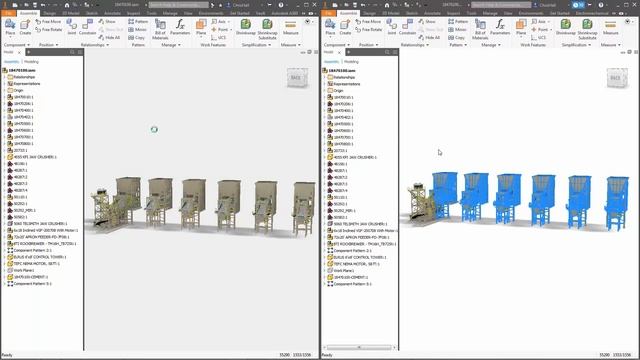
Task: Click Measure tool in left window
Action: click(291, 27)
